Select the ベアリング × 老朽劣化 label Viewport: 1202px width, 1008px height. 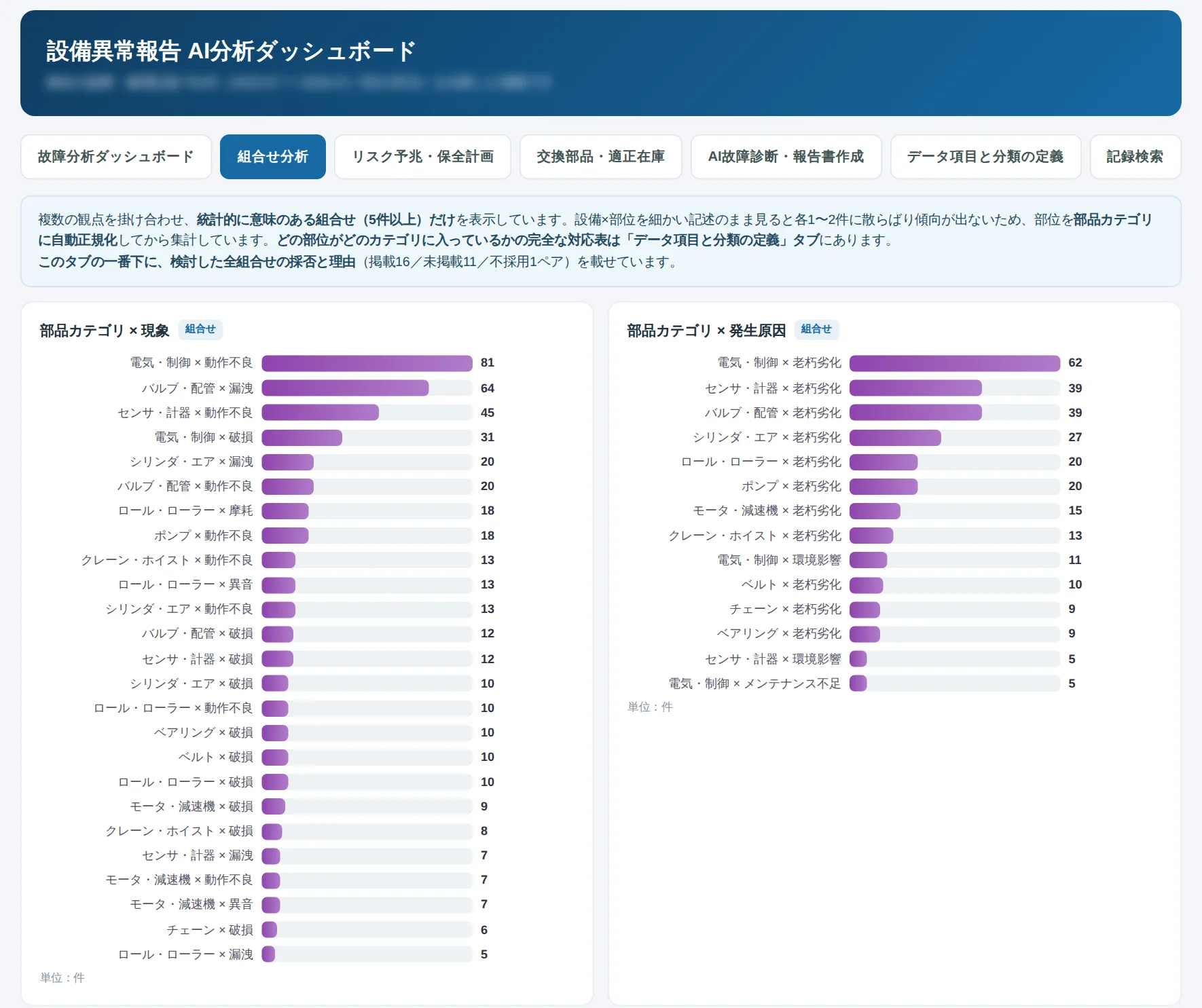779,633
